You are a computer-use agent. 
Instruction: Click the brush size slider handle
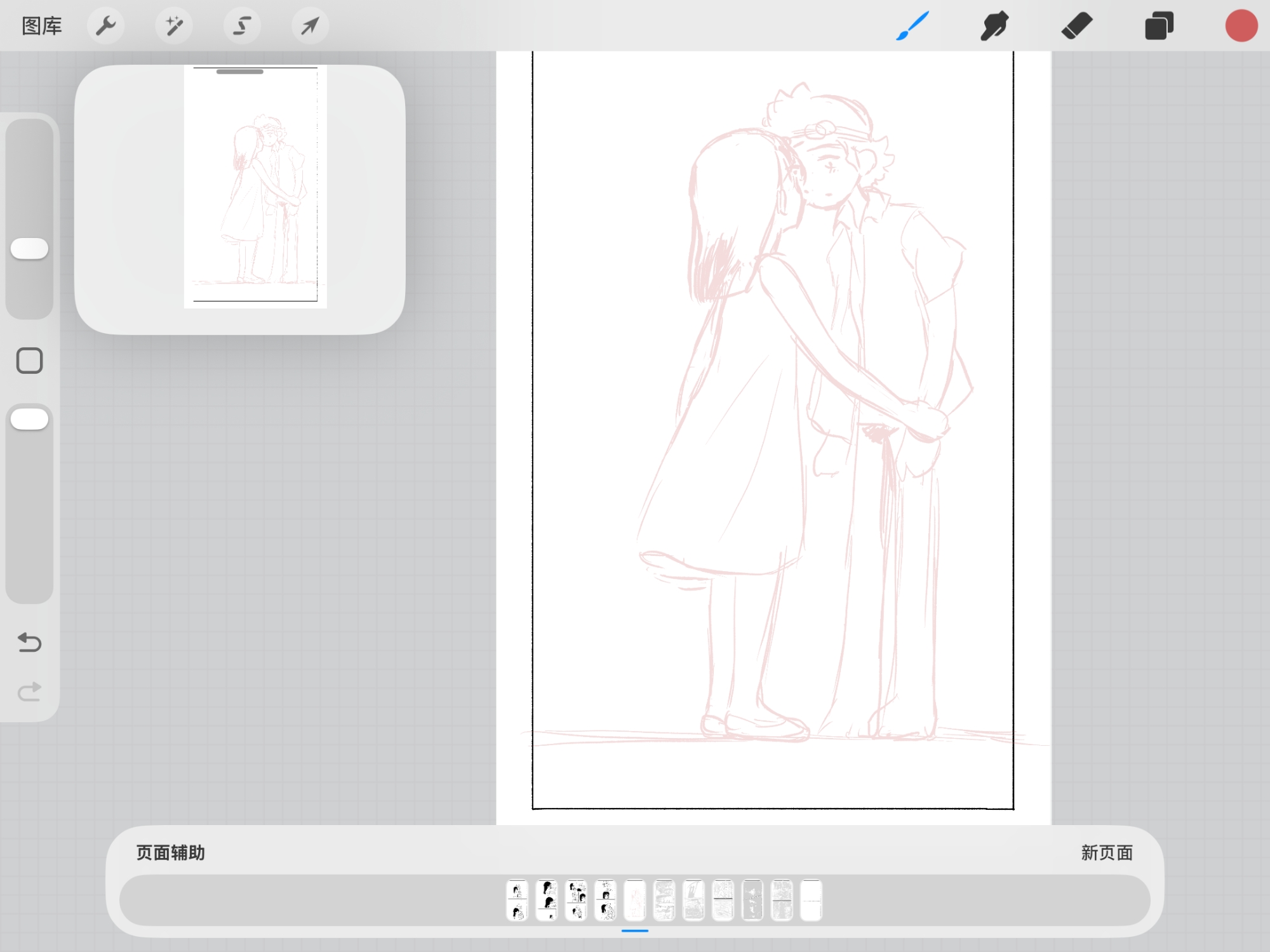click(29, 249)
